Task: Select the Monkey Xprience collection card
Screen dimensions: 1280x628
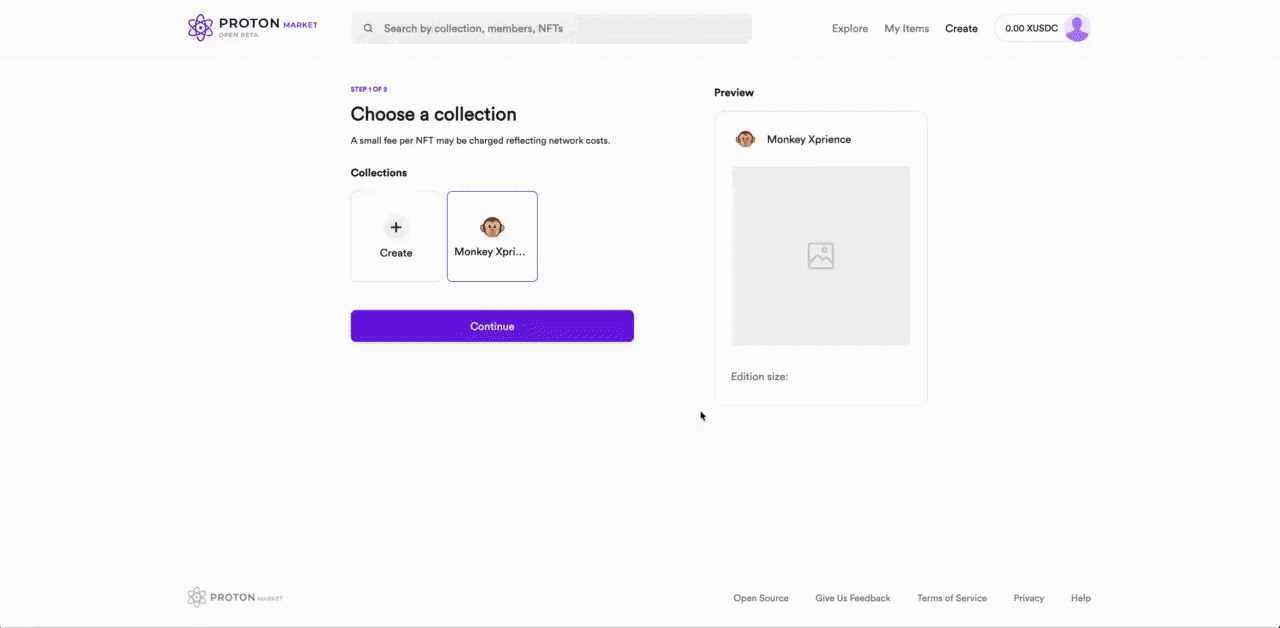Action: point(492,236)
